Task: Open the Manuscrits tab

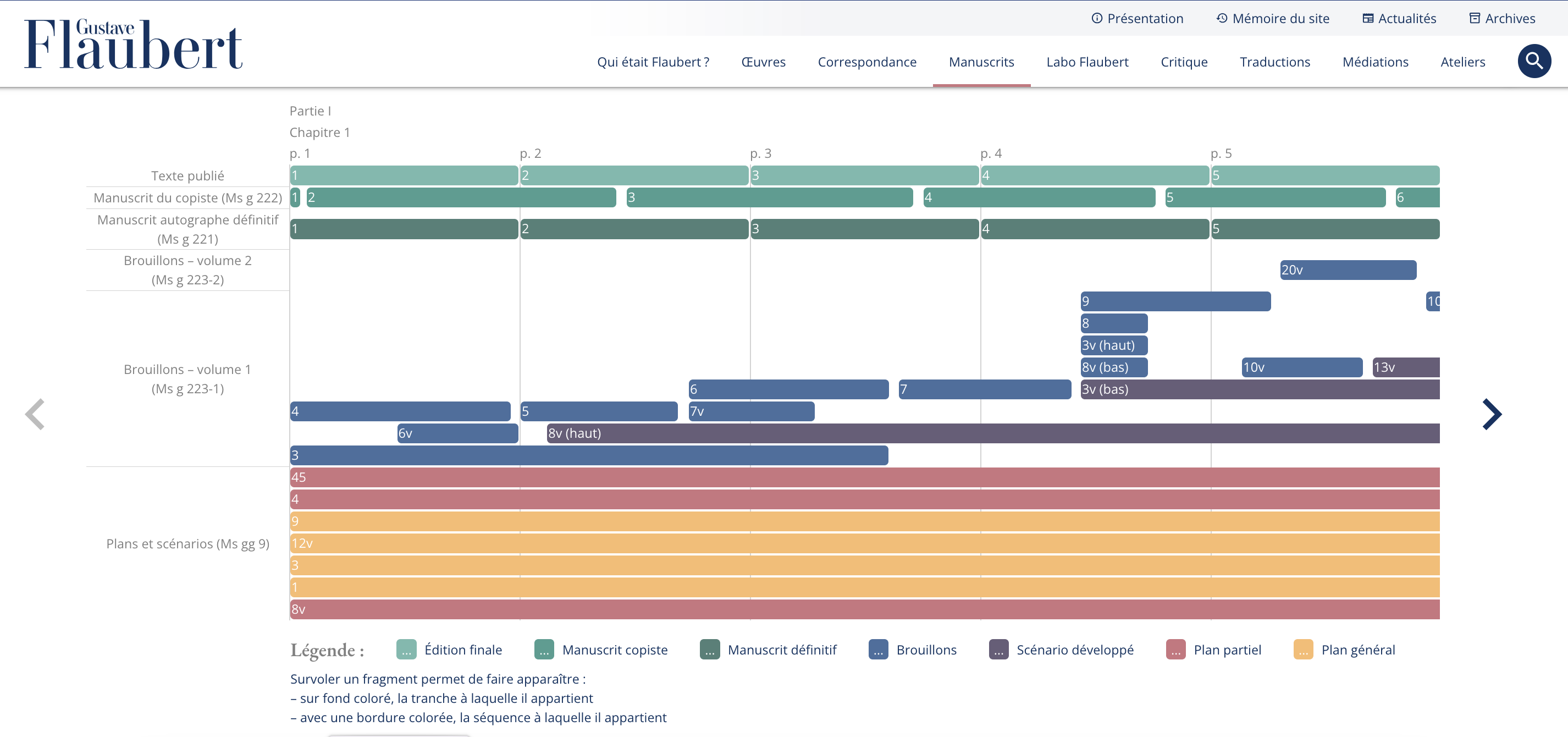Action: click(982, 62)
